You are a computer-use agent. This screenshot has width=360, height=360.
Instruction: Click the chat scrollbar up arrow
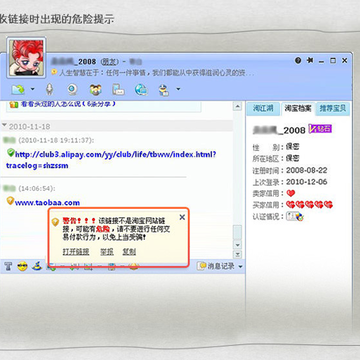click(x=238, y=107)
